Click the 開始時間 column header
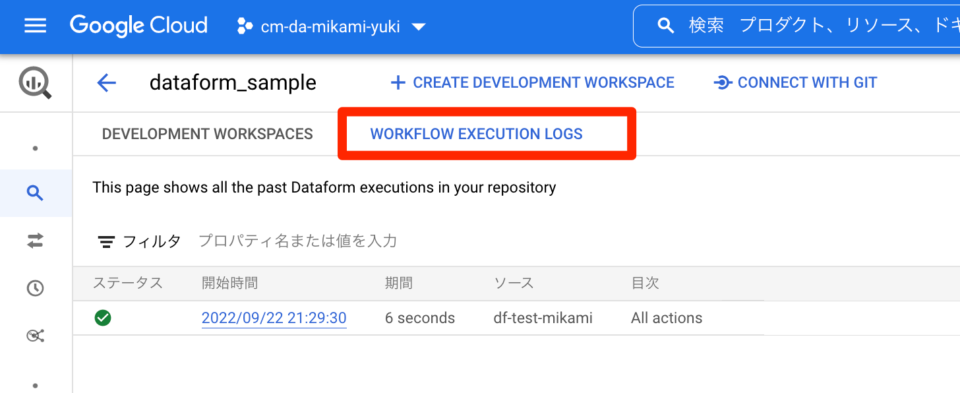Viewport: 960px width, 393px height. tap(230, 283)
